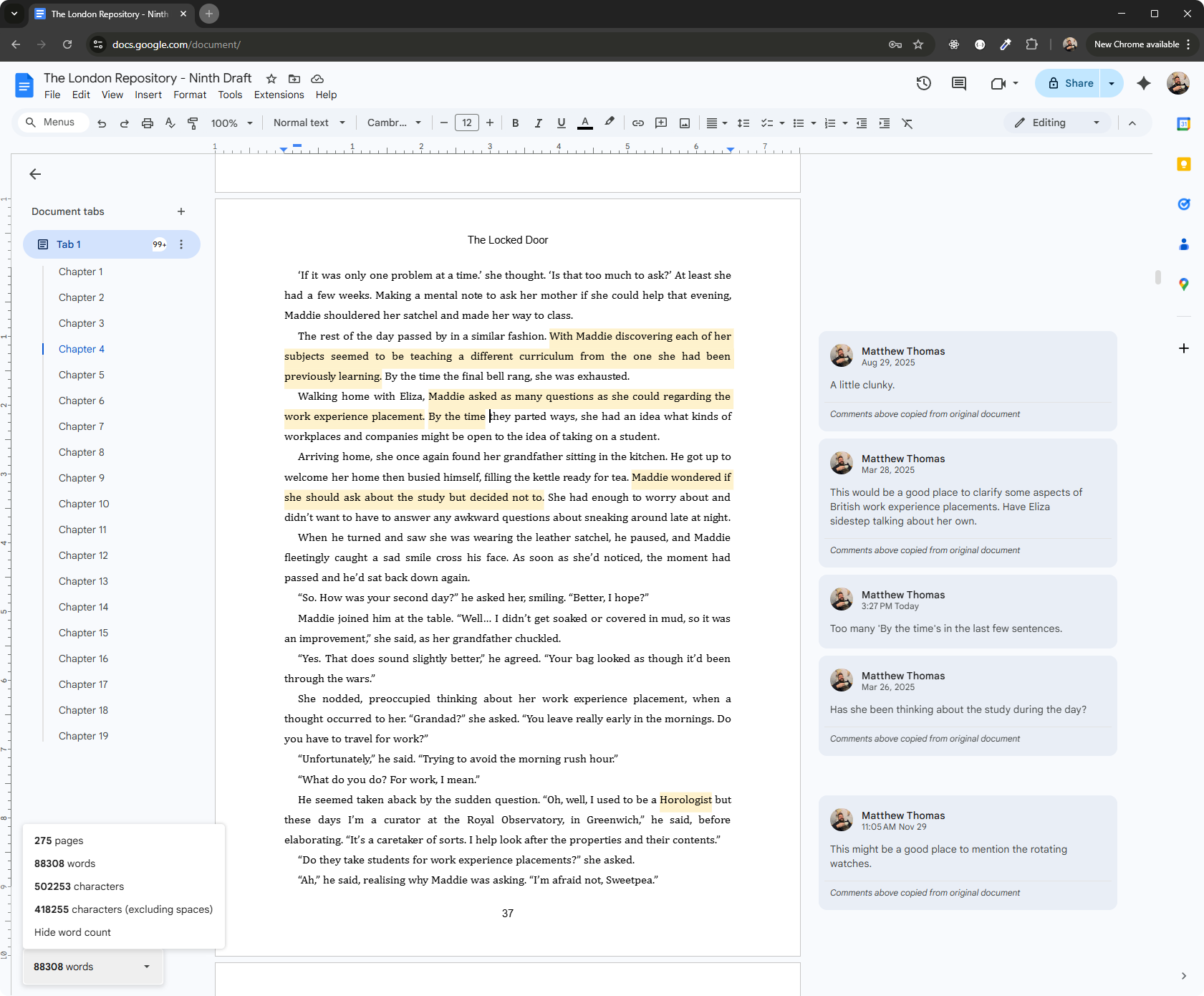The width and height of the screenshot is (1204, 996).
Task: Toggle bold formatting
Action: [x=515, y=123]
